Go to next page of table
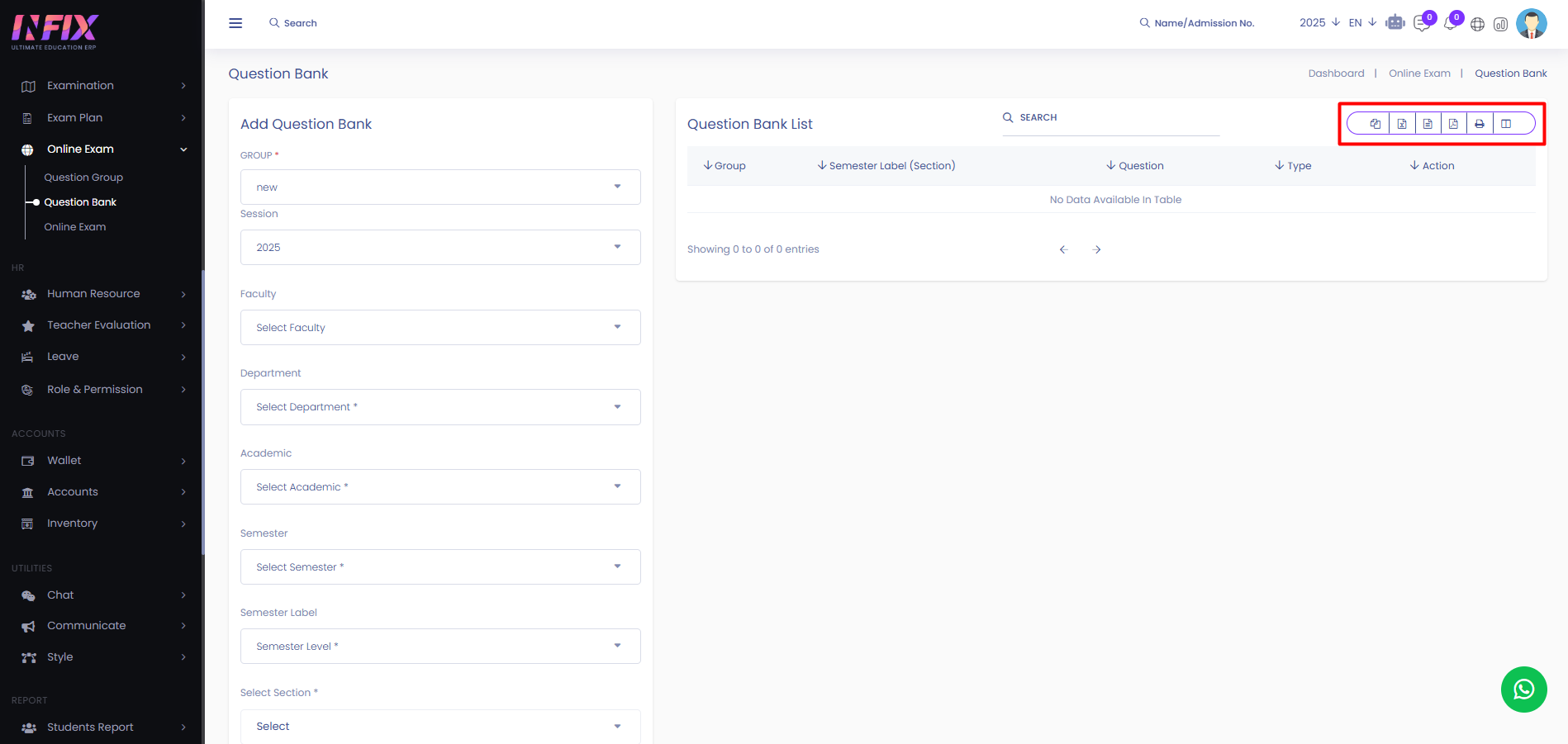 pyautogui.click(x=1097, y=249)
